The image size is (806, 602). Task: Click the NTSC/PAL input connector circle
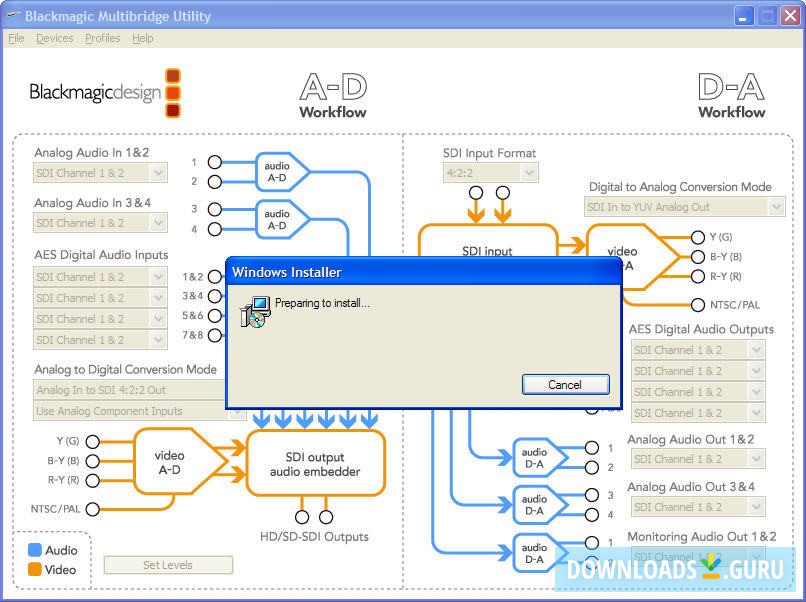point(92,509)
